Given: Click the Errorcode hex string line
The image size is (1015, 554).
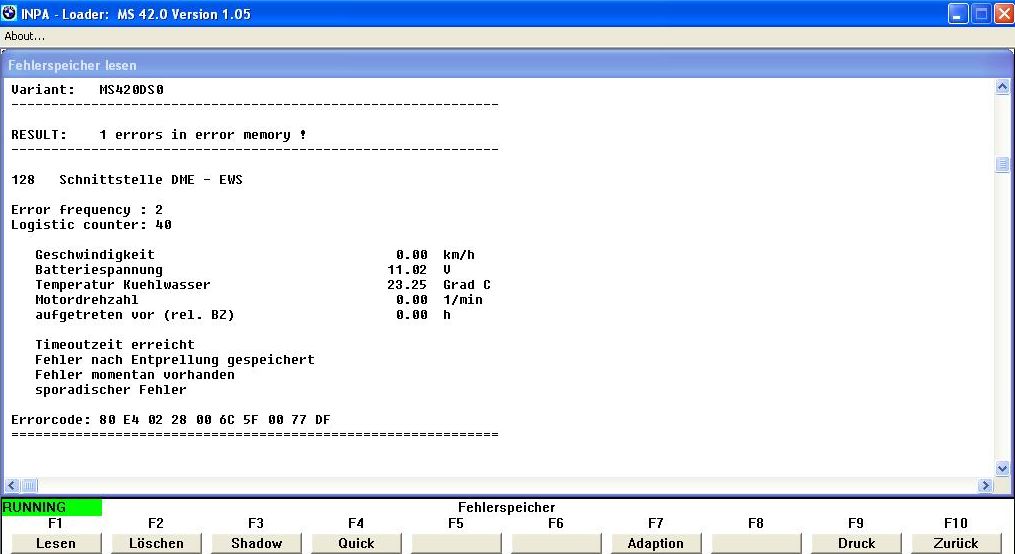Looking at the screenshot, I should [171, 420].
